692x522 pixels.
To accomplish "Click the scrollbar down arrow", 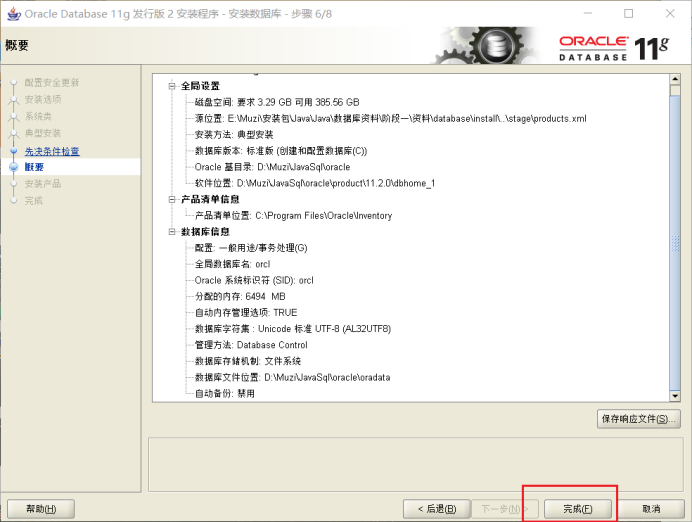I will pyautogui.click(x=675, y=396).
